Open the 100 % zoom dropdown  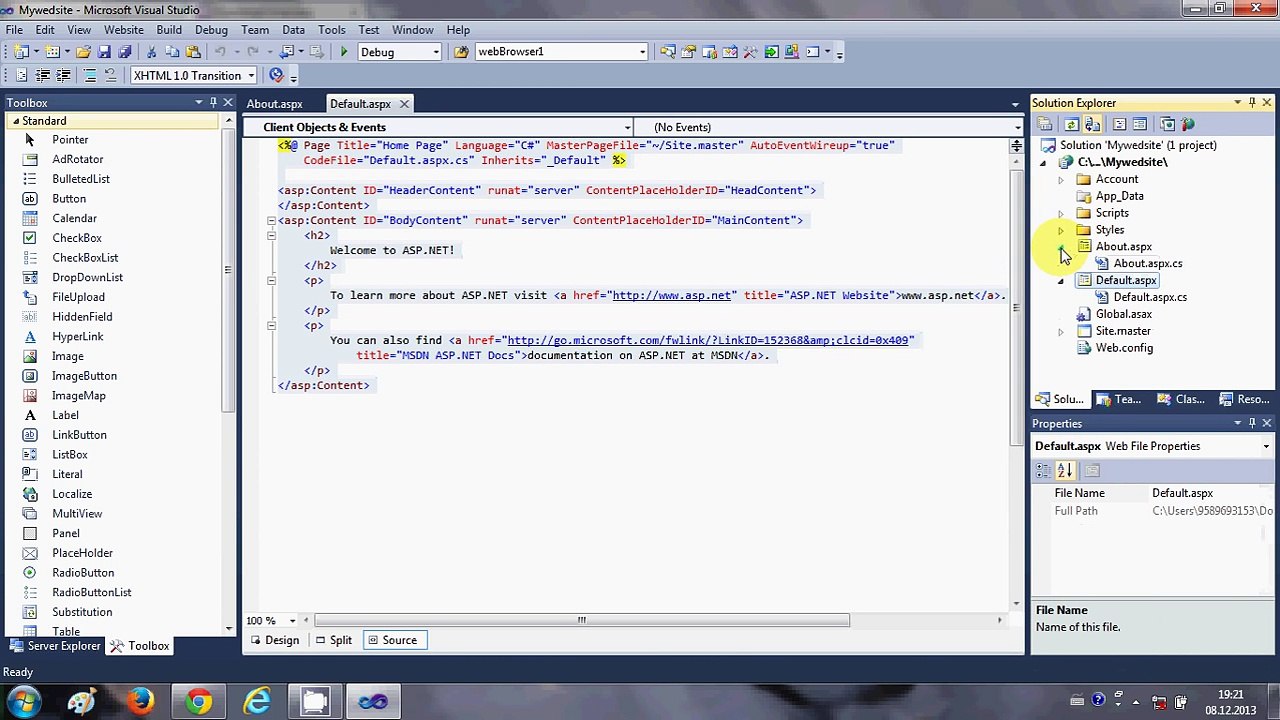tap(292, 621)
